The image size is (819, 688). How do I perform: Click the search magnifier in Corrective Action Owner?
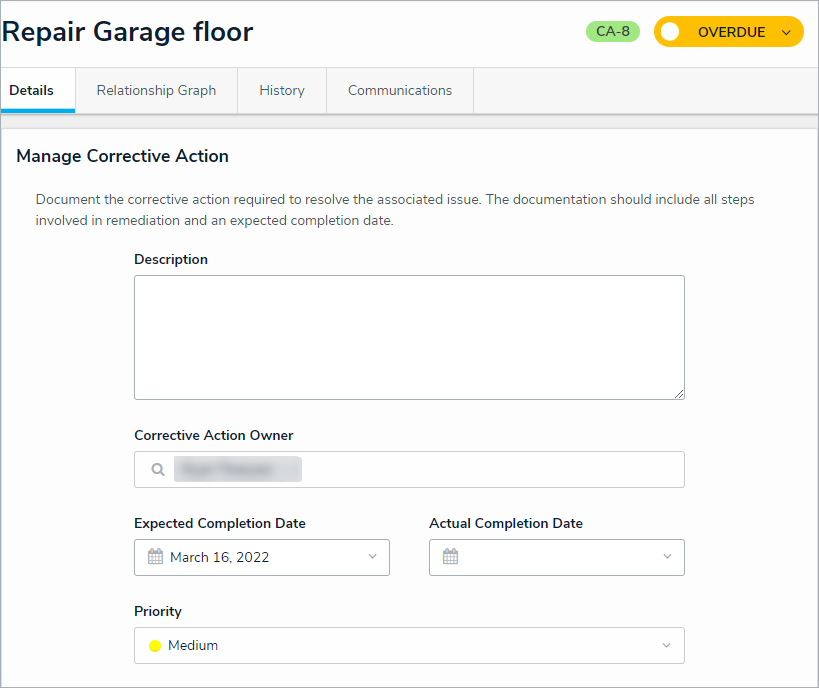click(x=158, y=469)
